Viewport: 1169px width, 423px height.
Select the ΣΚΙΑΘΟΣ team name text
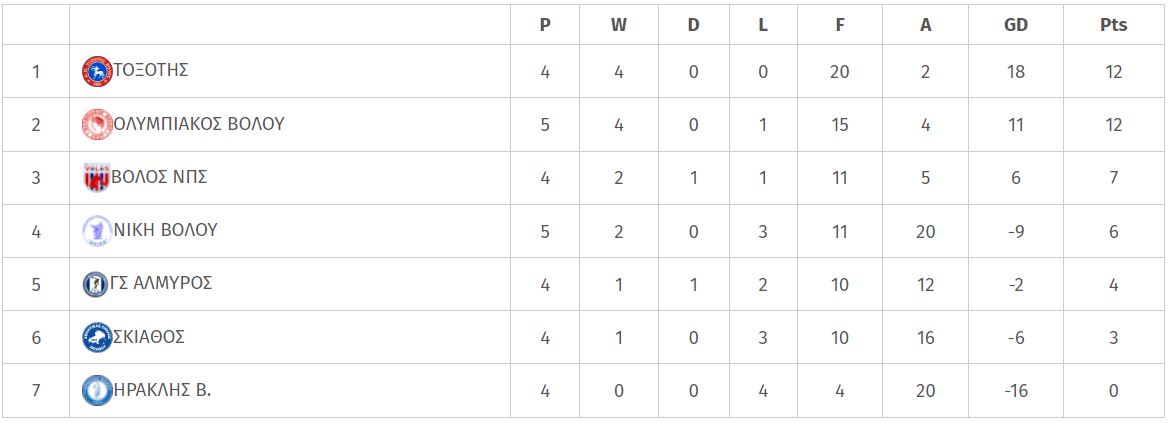tap(149, 336)
